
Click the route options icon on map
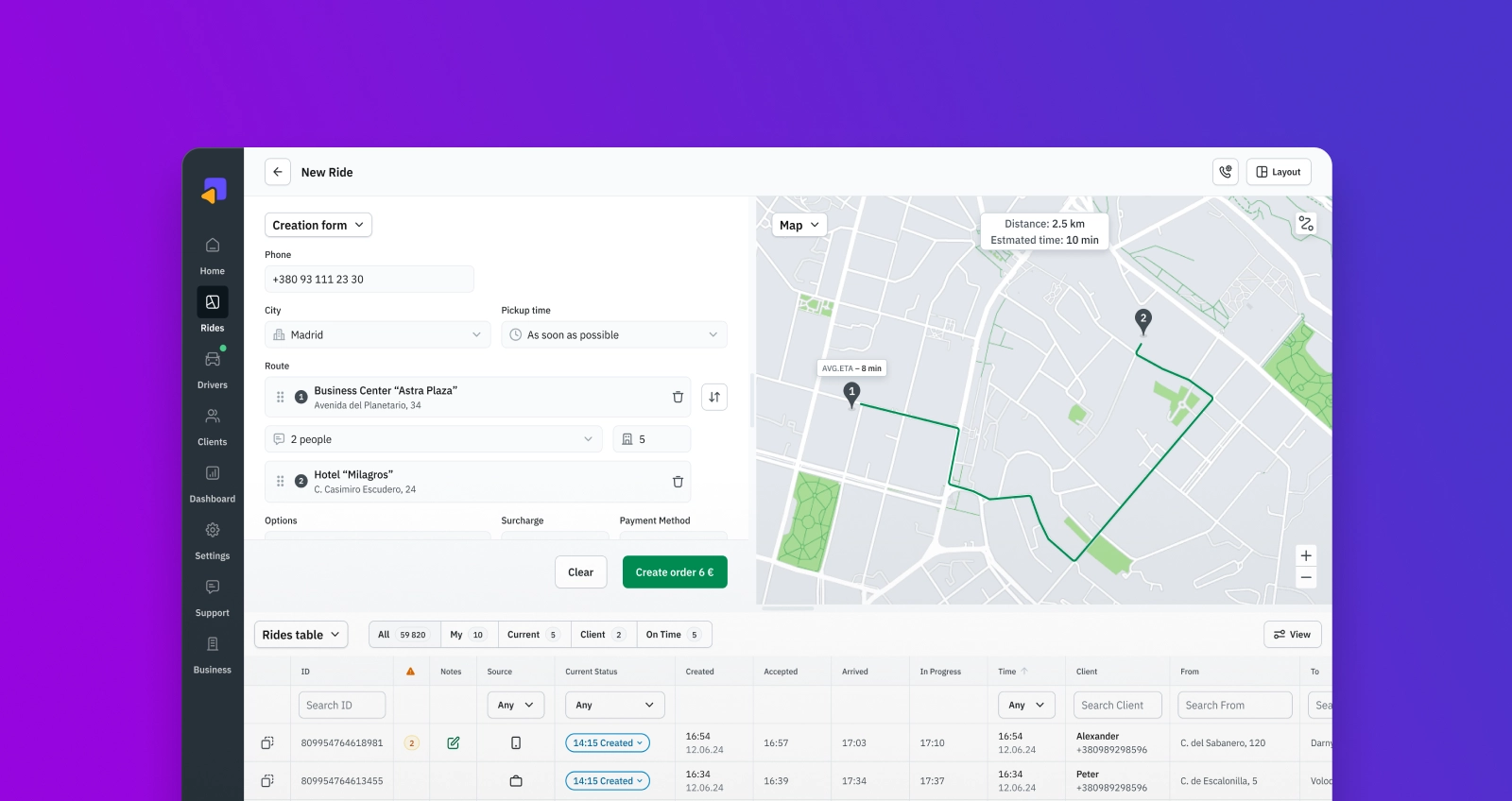[1306, 224]
